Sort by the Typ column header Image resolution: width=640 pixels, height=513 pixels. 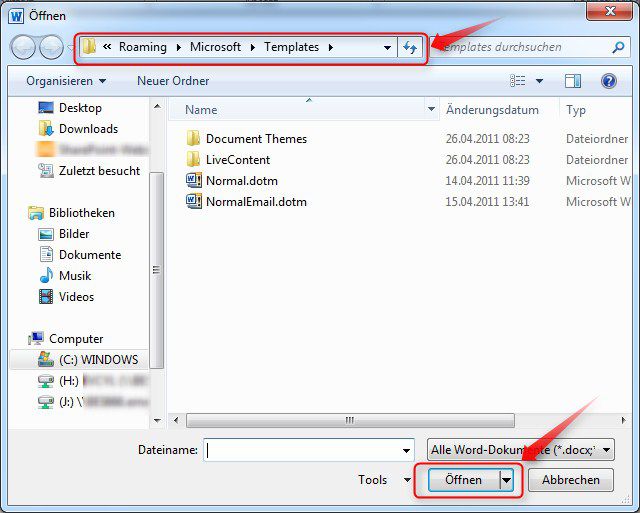coord(576,110)
